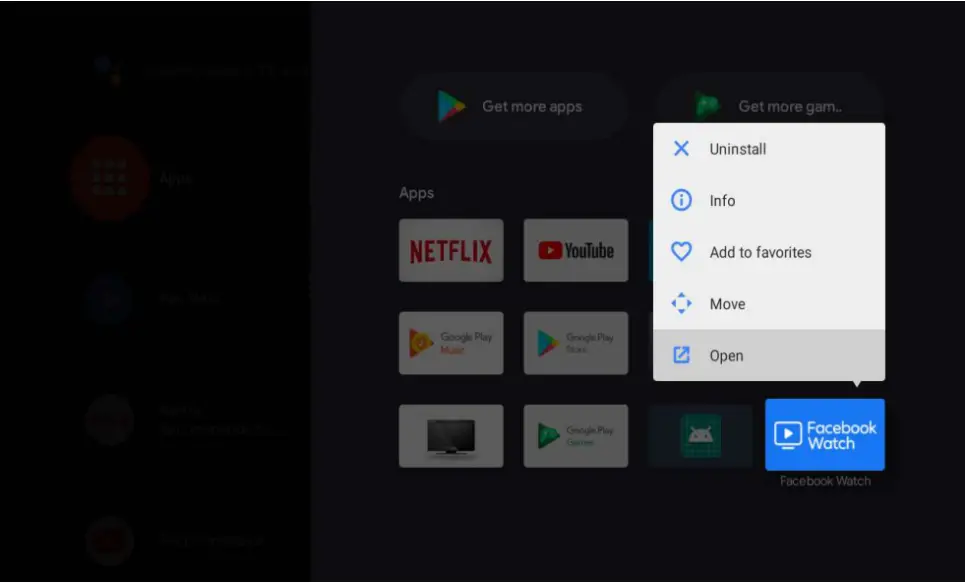This screenshot has width=965, height=583.
Task: Click the Get more apps button
Action: (x=514, y=105)
